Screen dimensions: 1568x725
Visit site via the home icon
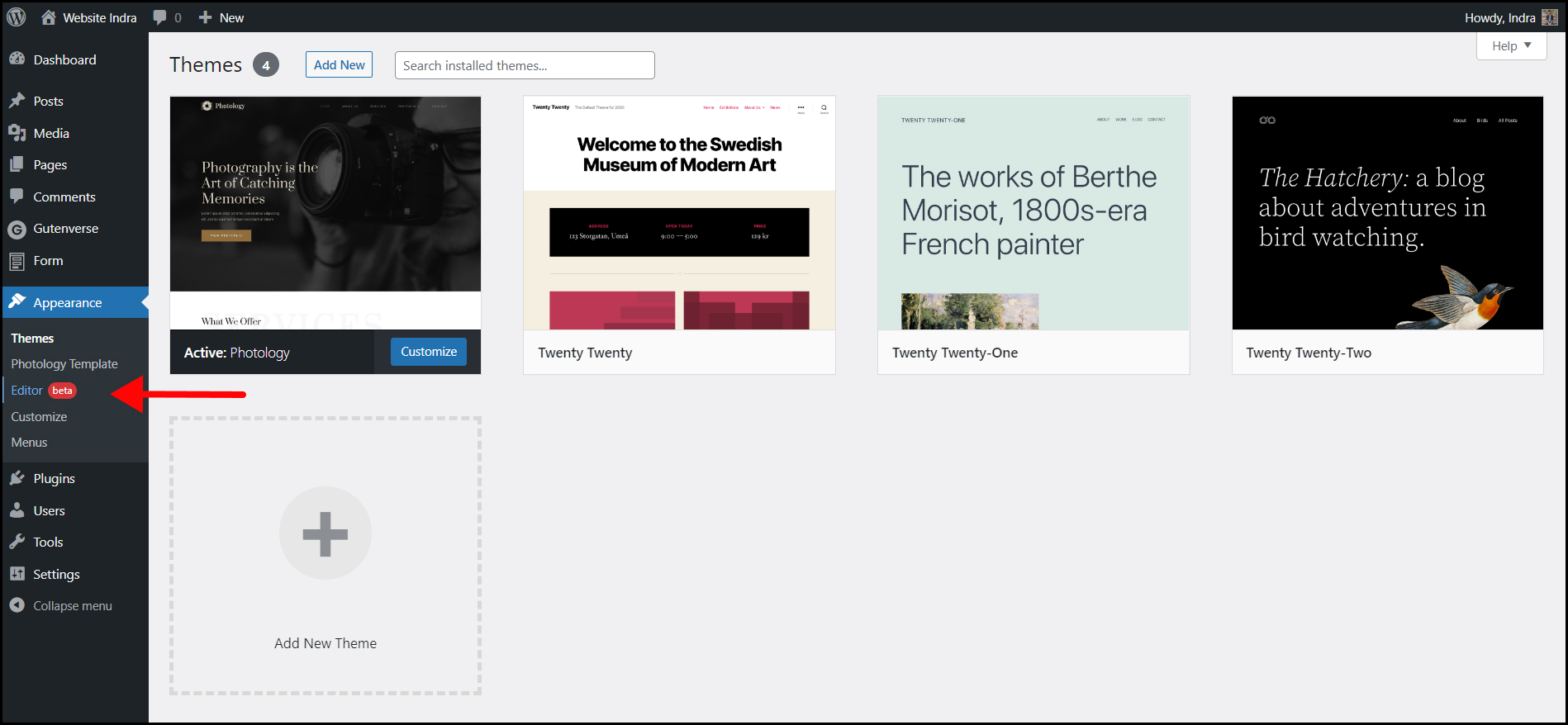[x=49, y=17]
